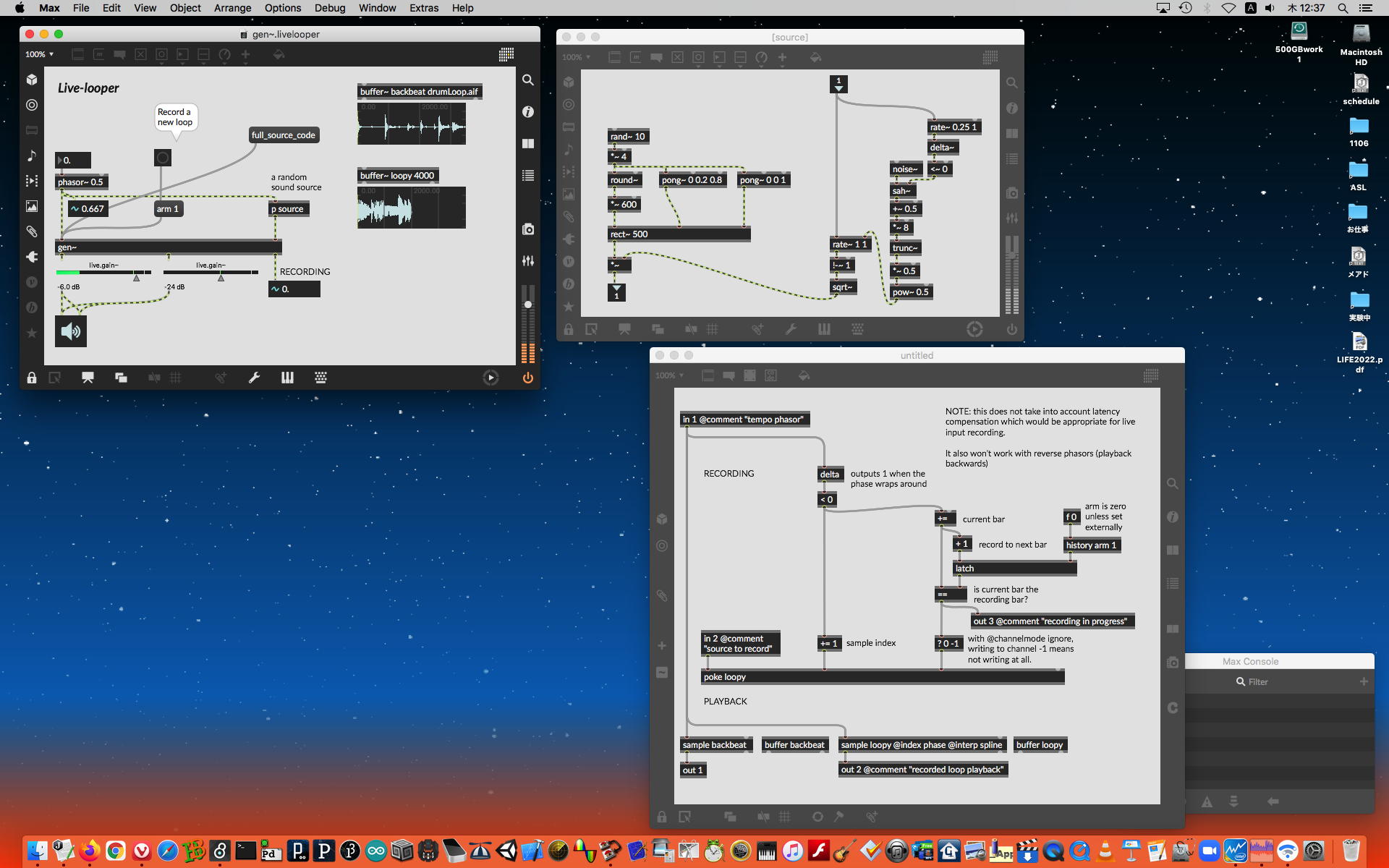Open the inspector info icon
This screenshot has height=868, width=1389.
tap(528, 111)
